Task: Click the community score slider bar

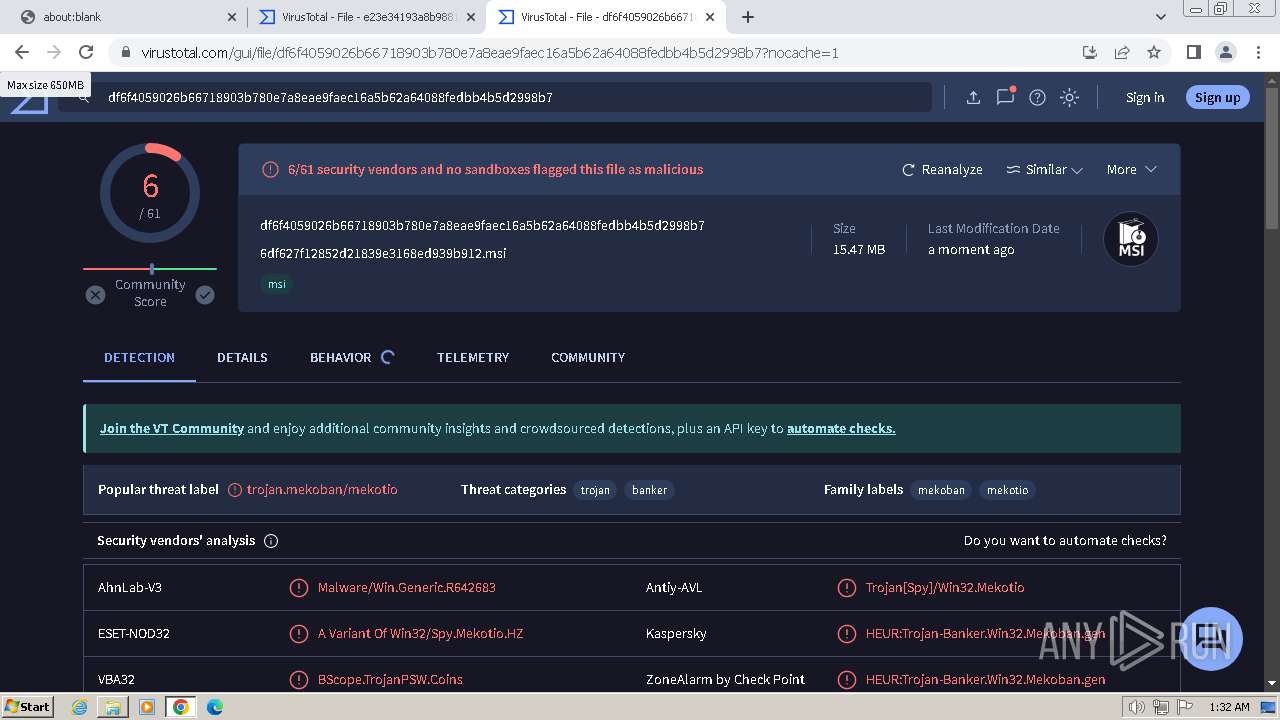Action: pyautogui.click(x=150, y=269)
